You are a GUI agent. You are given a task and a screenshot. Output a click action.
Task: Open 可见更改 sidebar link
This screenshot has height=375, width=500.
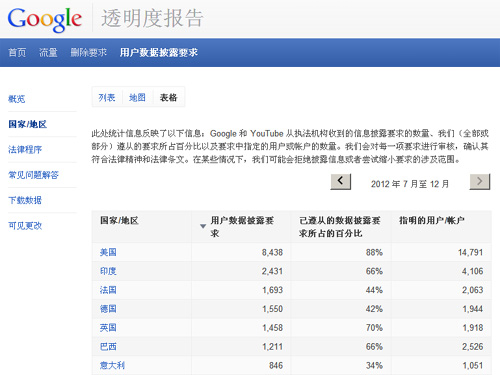(25, 226)
